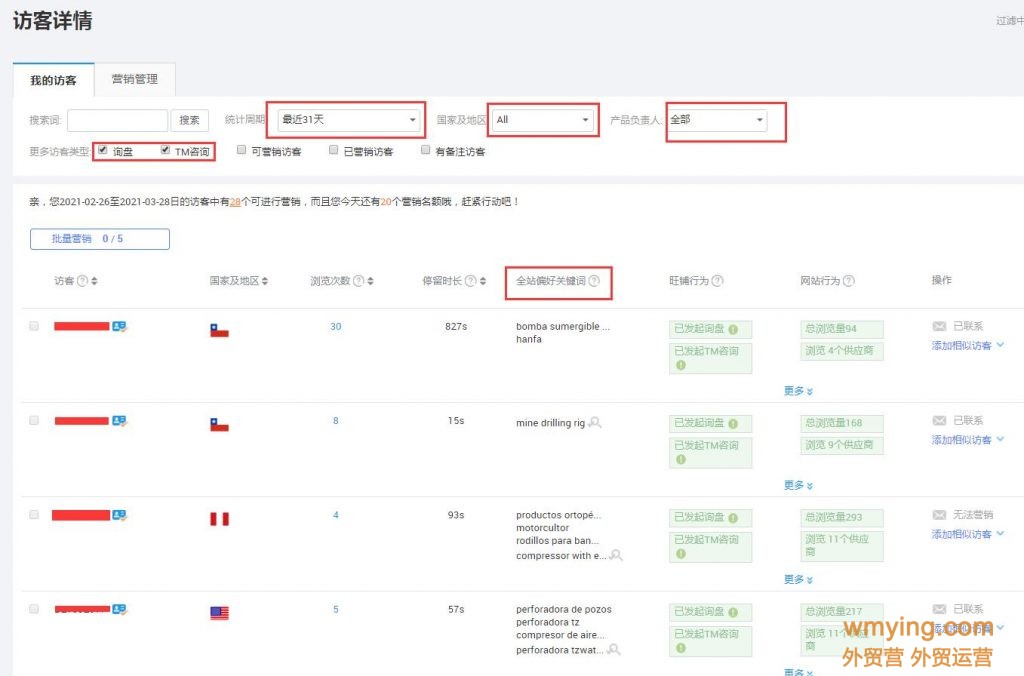Screen dimensions: 1024x676
Task: Open the 国家及地区 All dropdown
Action: pyautogui.click(x=543, y=118)
